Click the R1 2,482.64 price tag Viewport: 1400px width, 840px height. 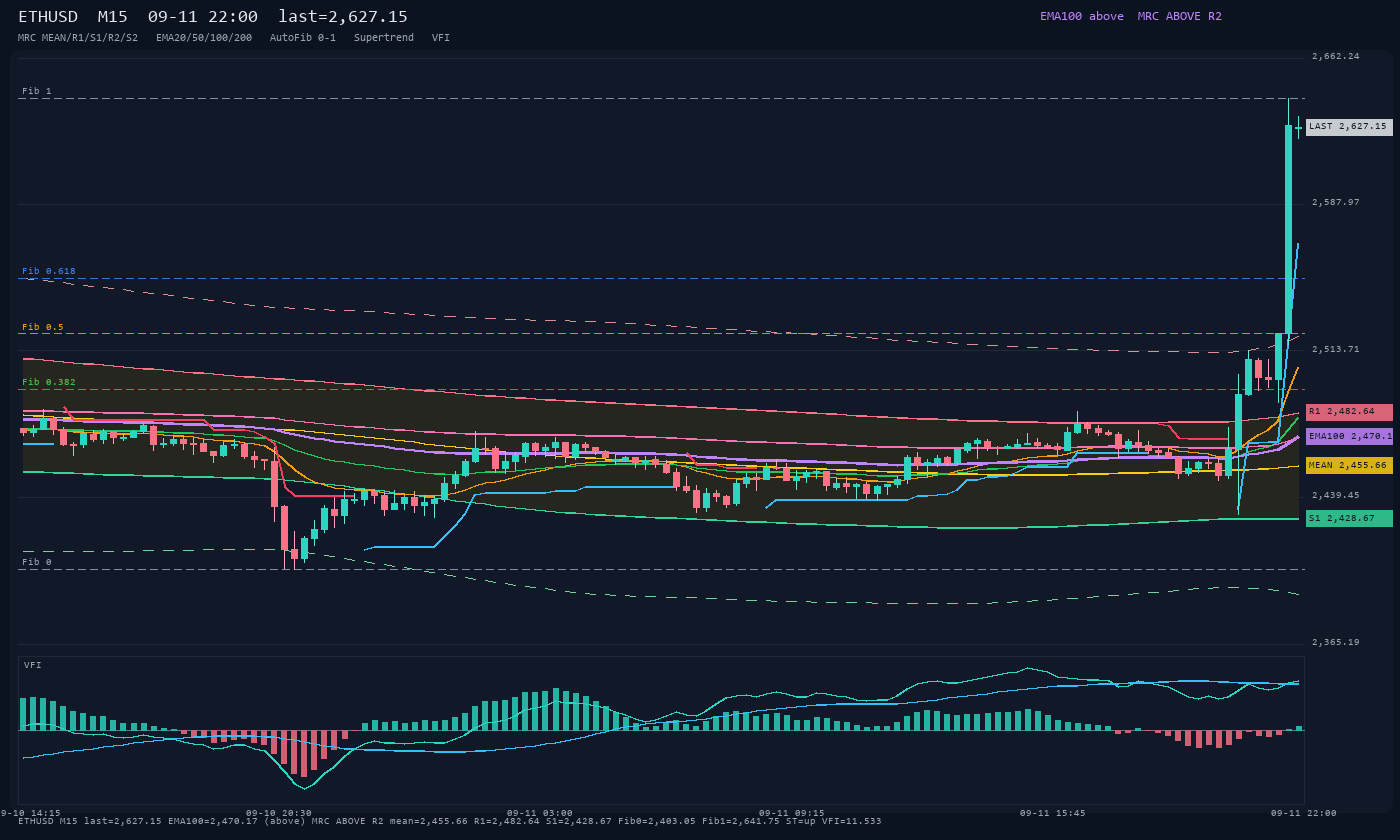tap(1348, 412)
